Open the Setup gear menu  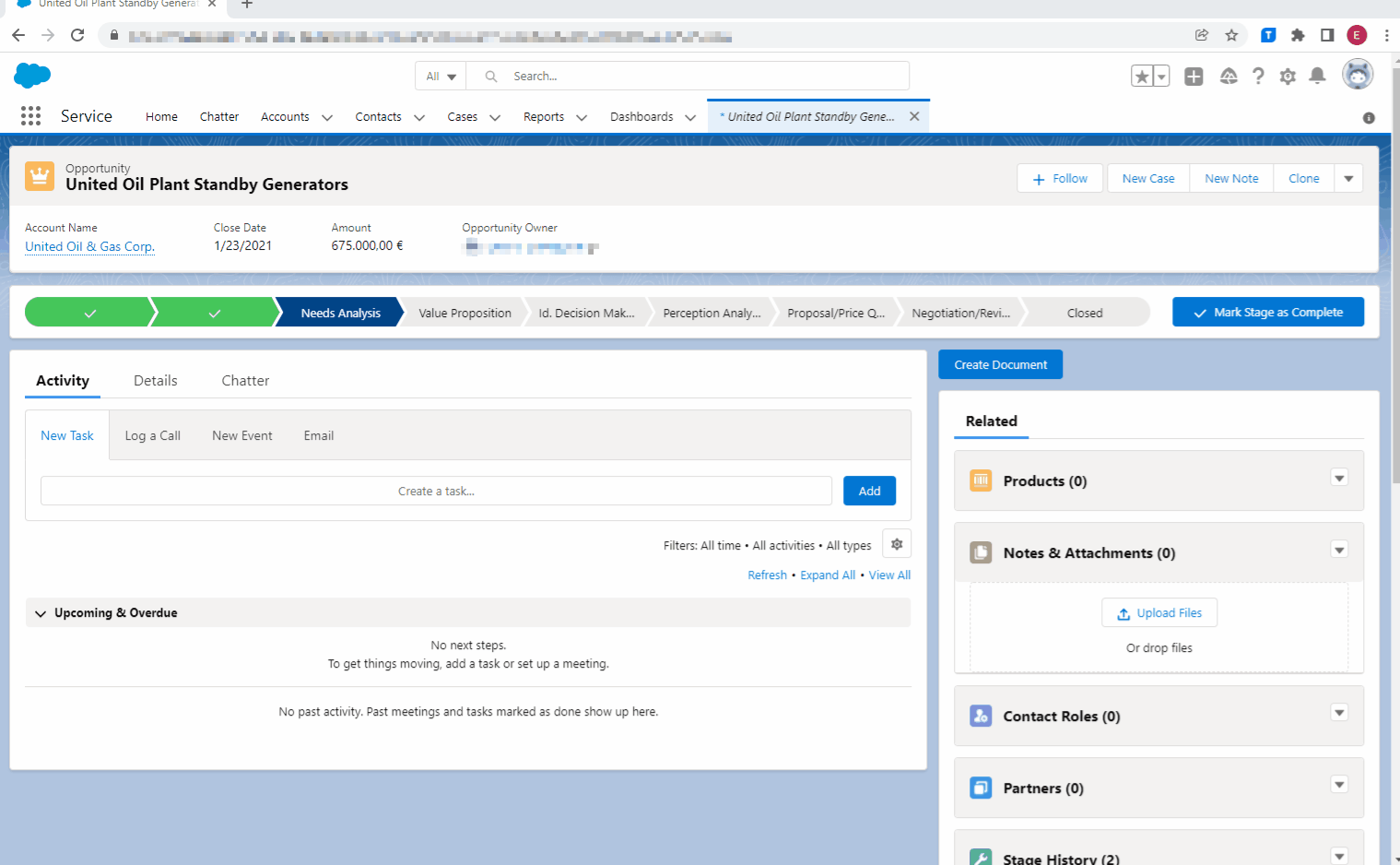pos(1288,77)
